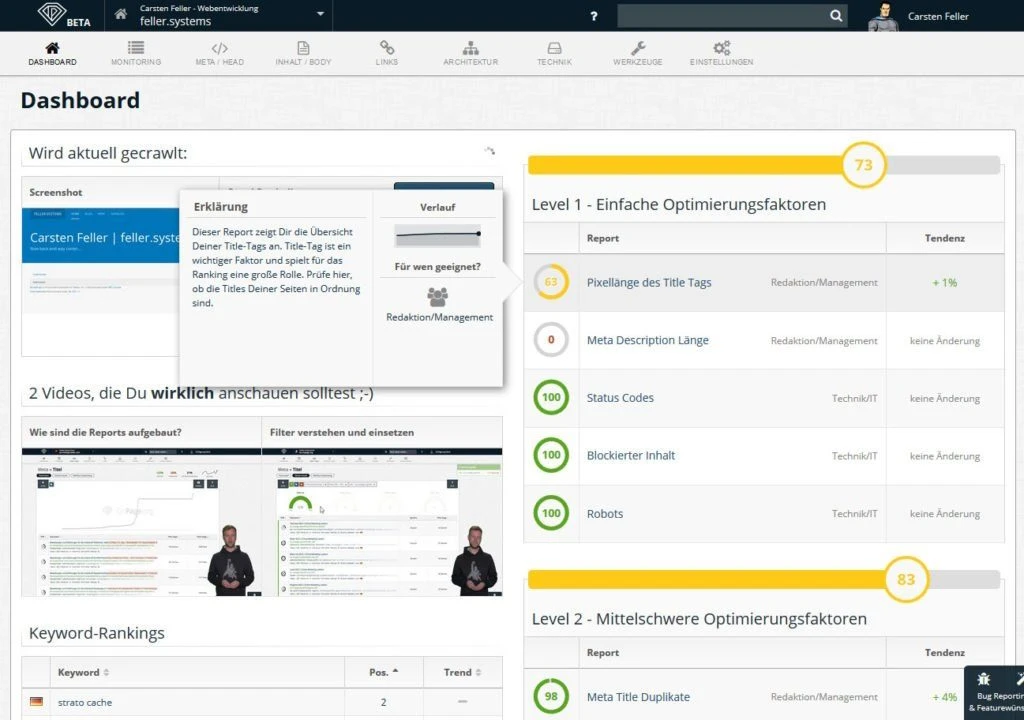Click the German flag beside strato cache
Screen dimensions: 1024x720
pos(37,702)
